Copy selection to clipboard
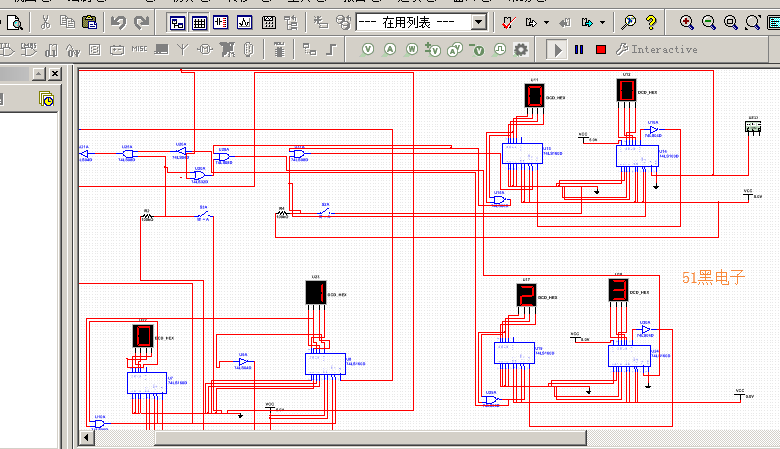The height and width of the screenshot is (449, 780). point(67,22)
